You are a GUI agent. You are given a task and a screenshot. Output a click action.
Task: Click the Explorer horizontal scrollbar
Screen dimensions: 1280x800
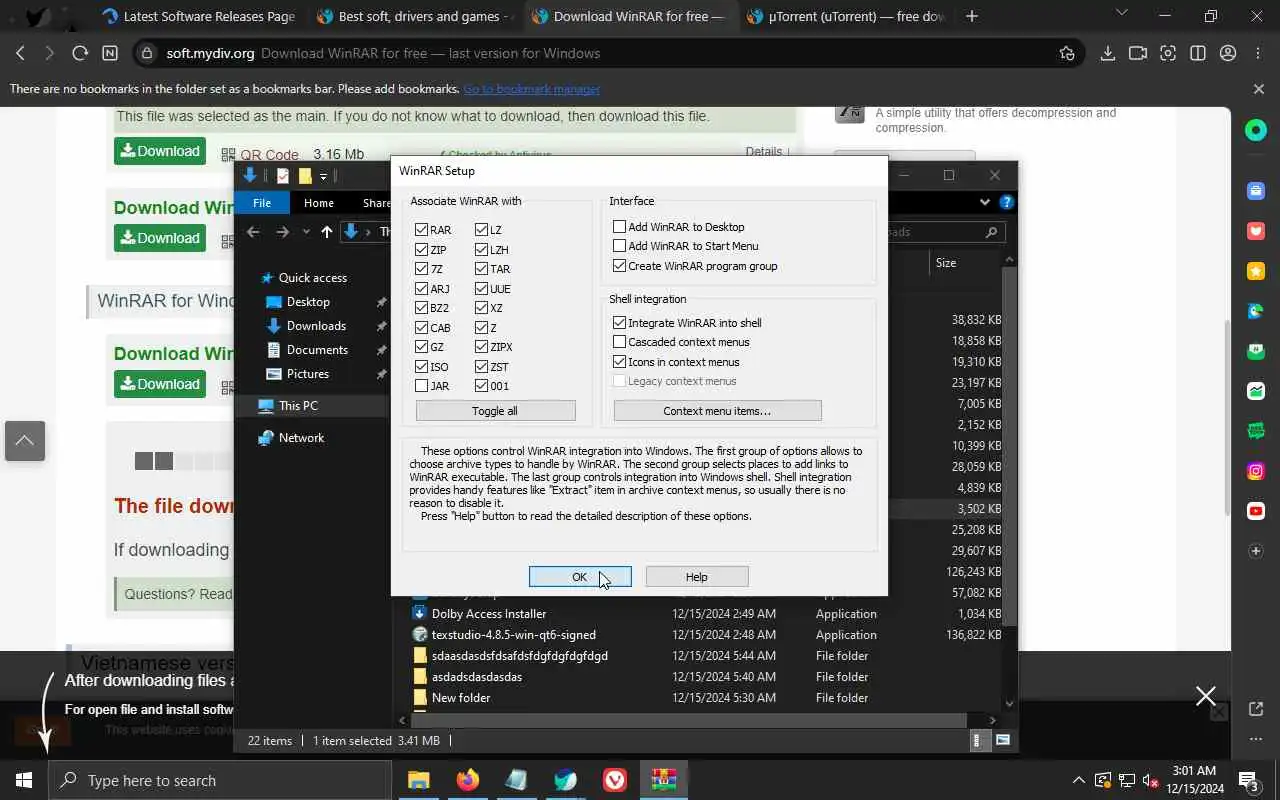coord(690,719)
